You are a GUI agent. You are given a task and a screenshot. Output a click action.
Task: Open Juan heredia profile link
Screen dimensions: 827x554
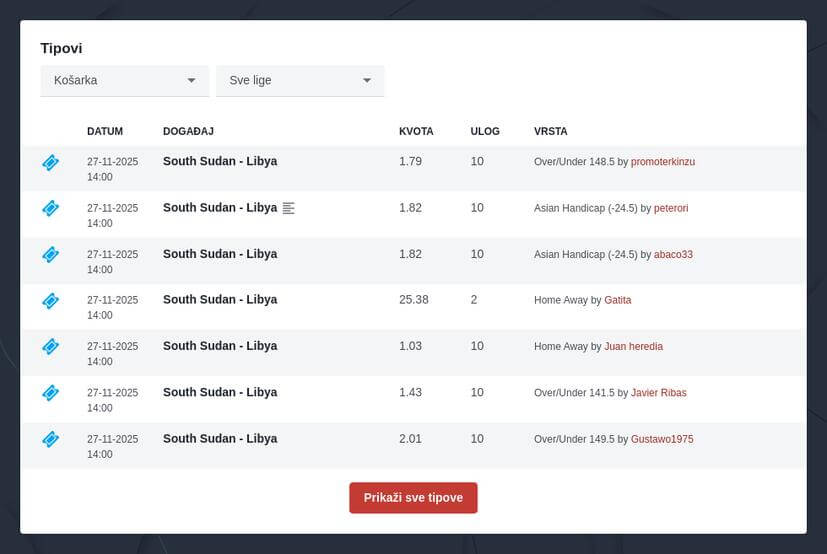(633, 346)
